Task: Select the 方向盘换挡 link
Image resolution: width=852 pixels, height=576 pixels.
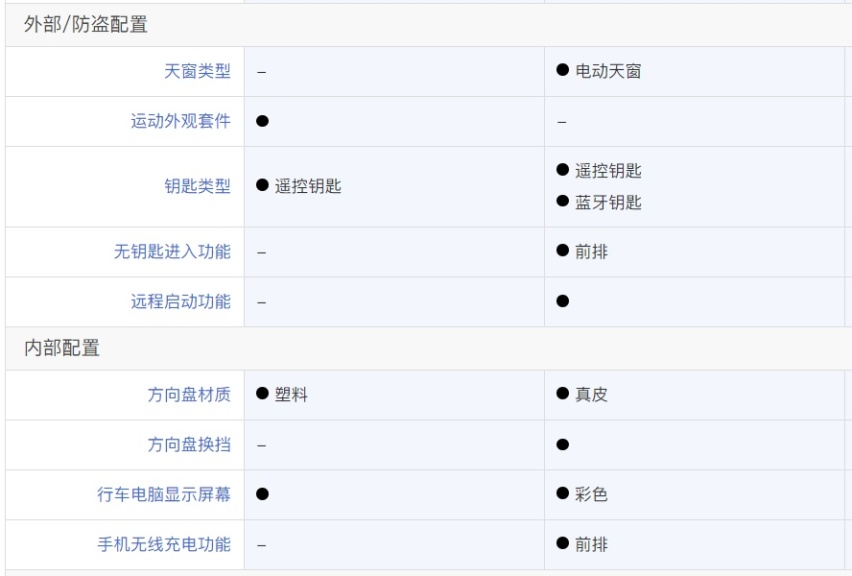Action: tap(189, 444)
